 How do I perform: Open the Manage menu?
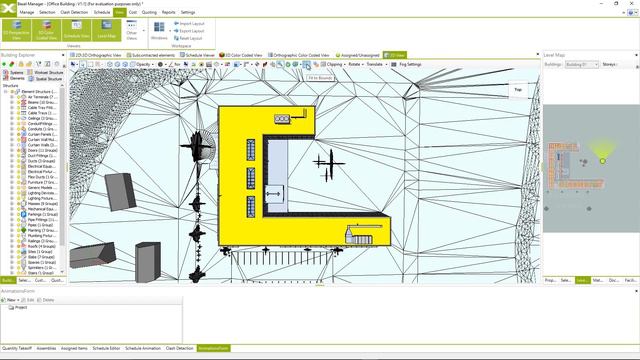click(27, 12)
